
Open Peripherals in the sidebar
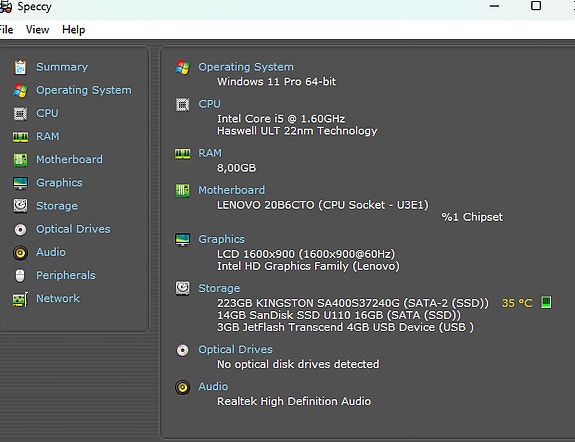[66, 275]
